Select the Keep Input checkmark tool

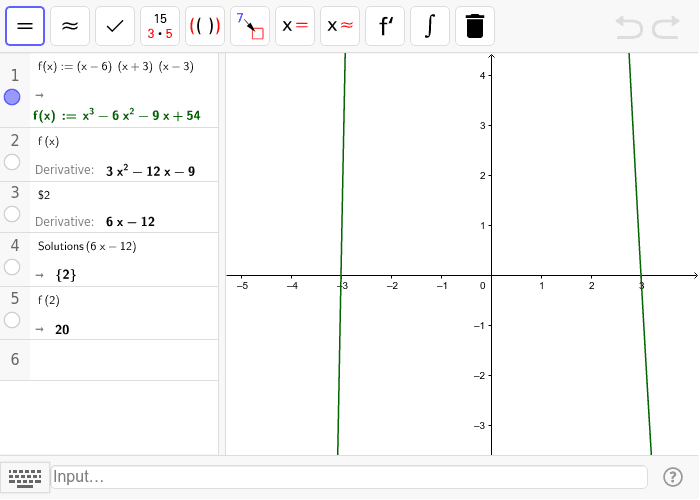point(115,26)
